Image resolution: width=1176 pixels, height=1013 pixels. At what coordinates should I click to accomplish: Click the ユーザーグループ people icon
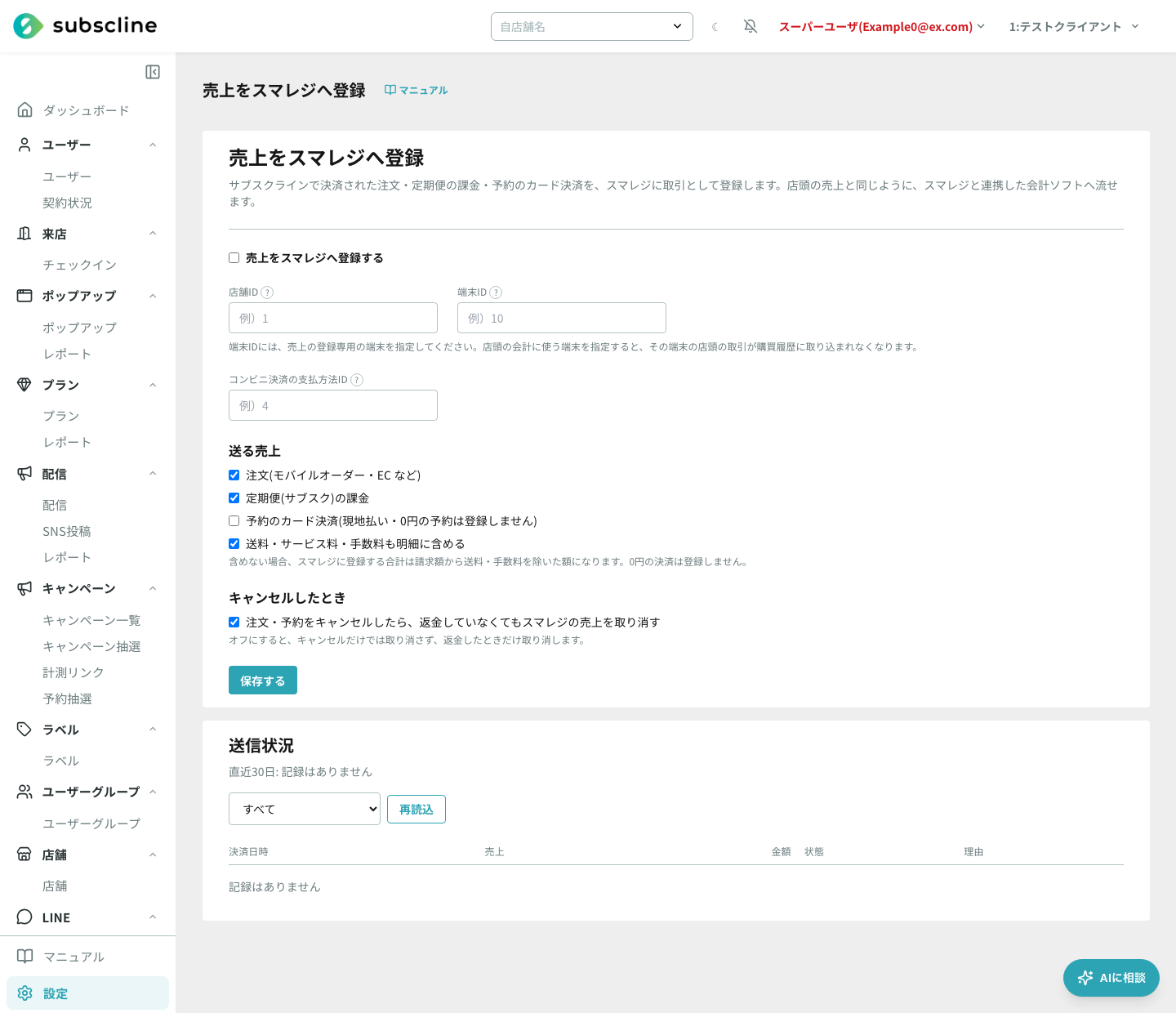pos(24,792)
